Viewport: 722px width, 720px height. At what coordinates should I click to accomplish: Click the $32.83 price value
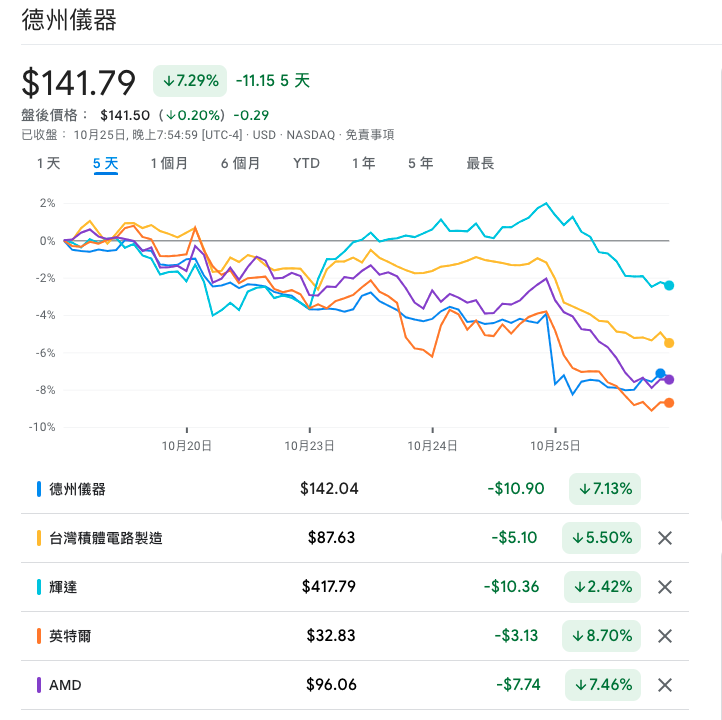[331, 636]
